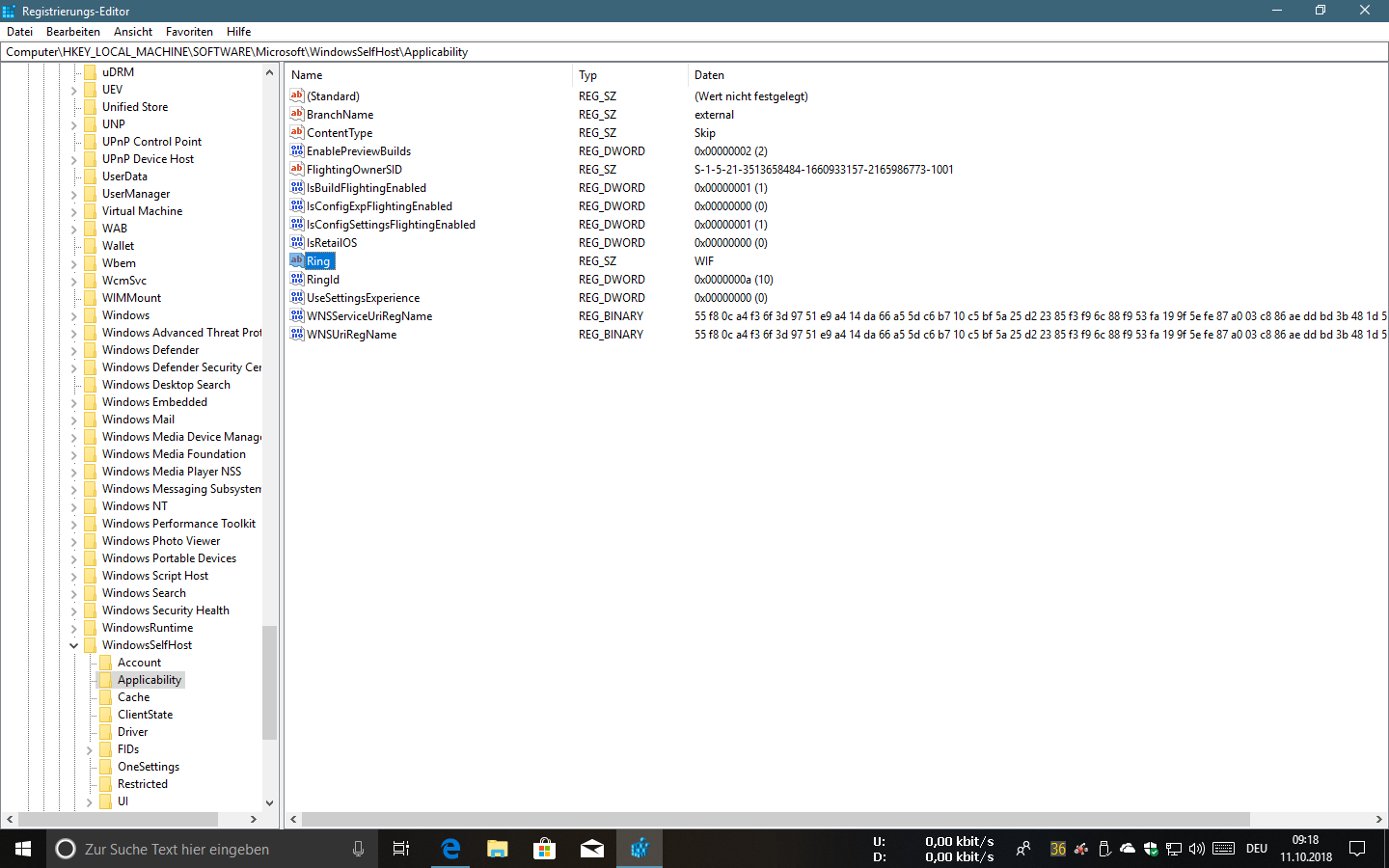Expand the Wbem key

[x=74, y=263]
